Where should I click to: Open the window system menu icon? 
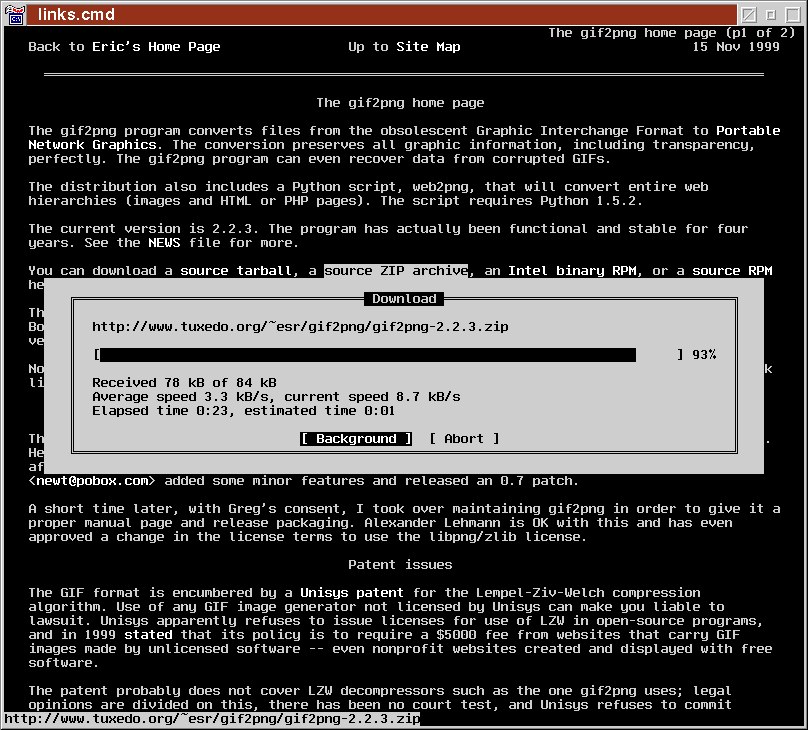(x=15, y=14)
